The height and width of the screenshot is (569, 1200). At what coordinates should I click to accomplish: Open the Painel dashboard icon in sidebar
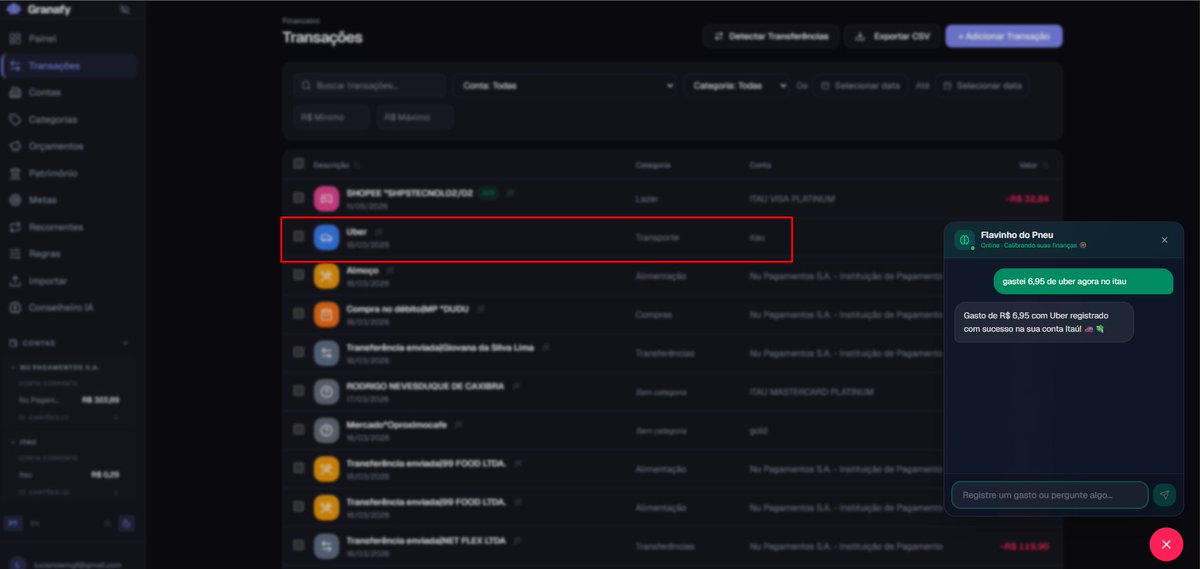click(x=14, y=39)
